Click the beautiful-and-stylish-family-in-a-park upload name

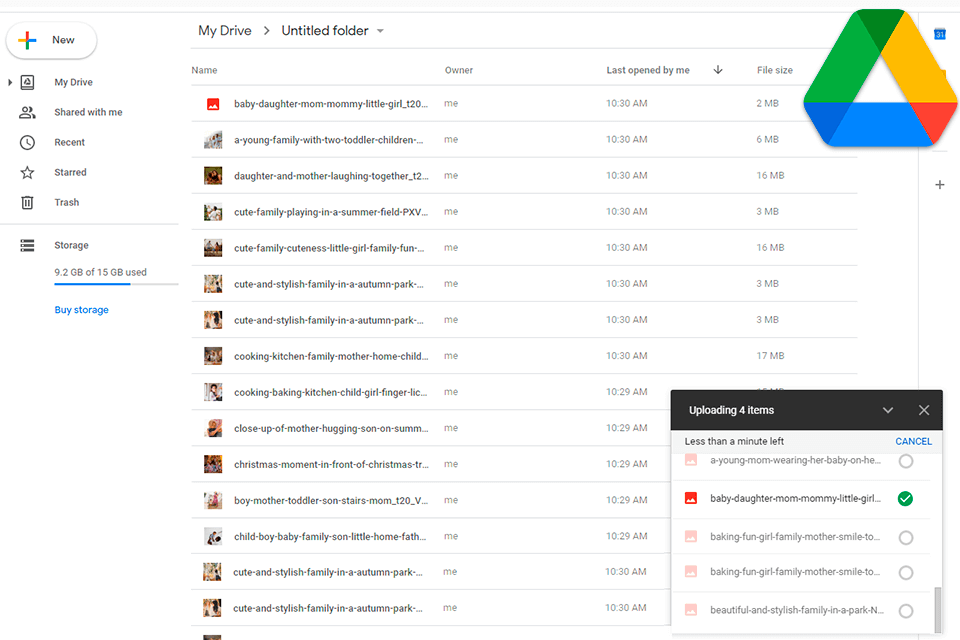[x=797, y=611]
